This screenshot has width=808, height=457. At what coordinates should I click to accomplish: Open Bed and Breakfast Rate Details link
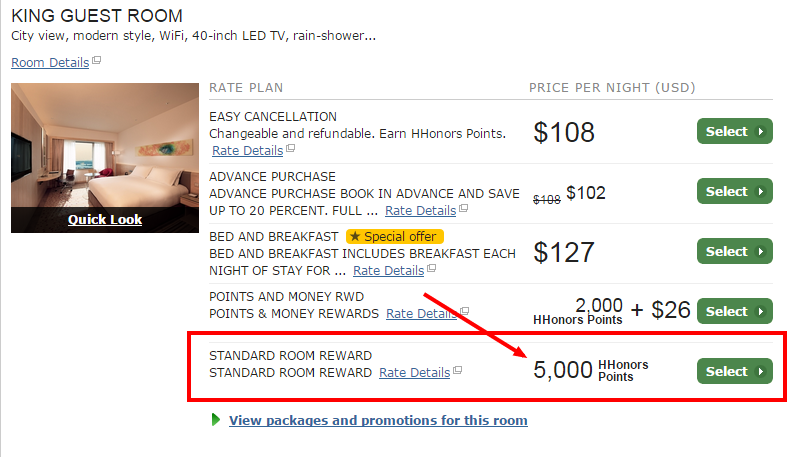pos(389,270)
